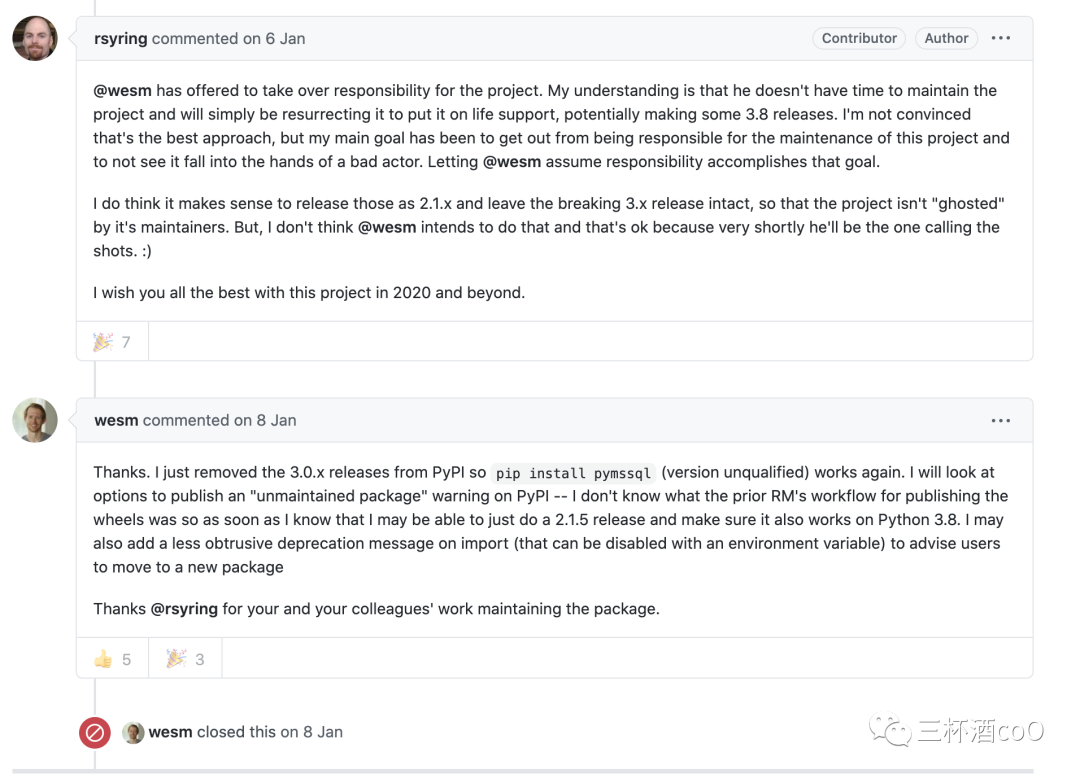Screen dimensions: 1080x778
Task: Open rsyring username link in comment header
Action: 120,39
